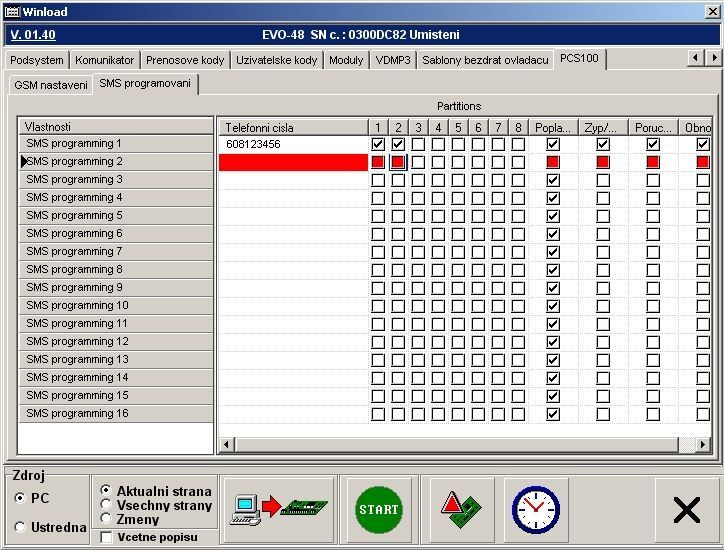Select Ustredna as source
724x550 pixels.
coord(21,527)
